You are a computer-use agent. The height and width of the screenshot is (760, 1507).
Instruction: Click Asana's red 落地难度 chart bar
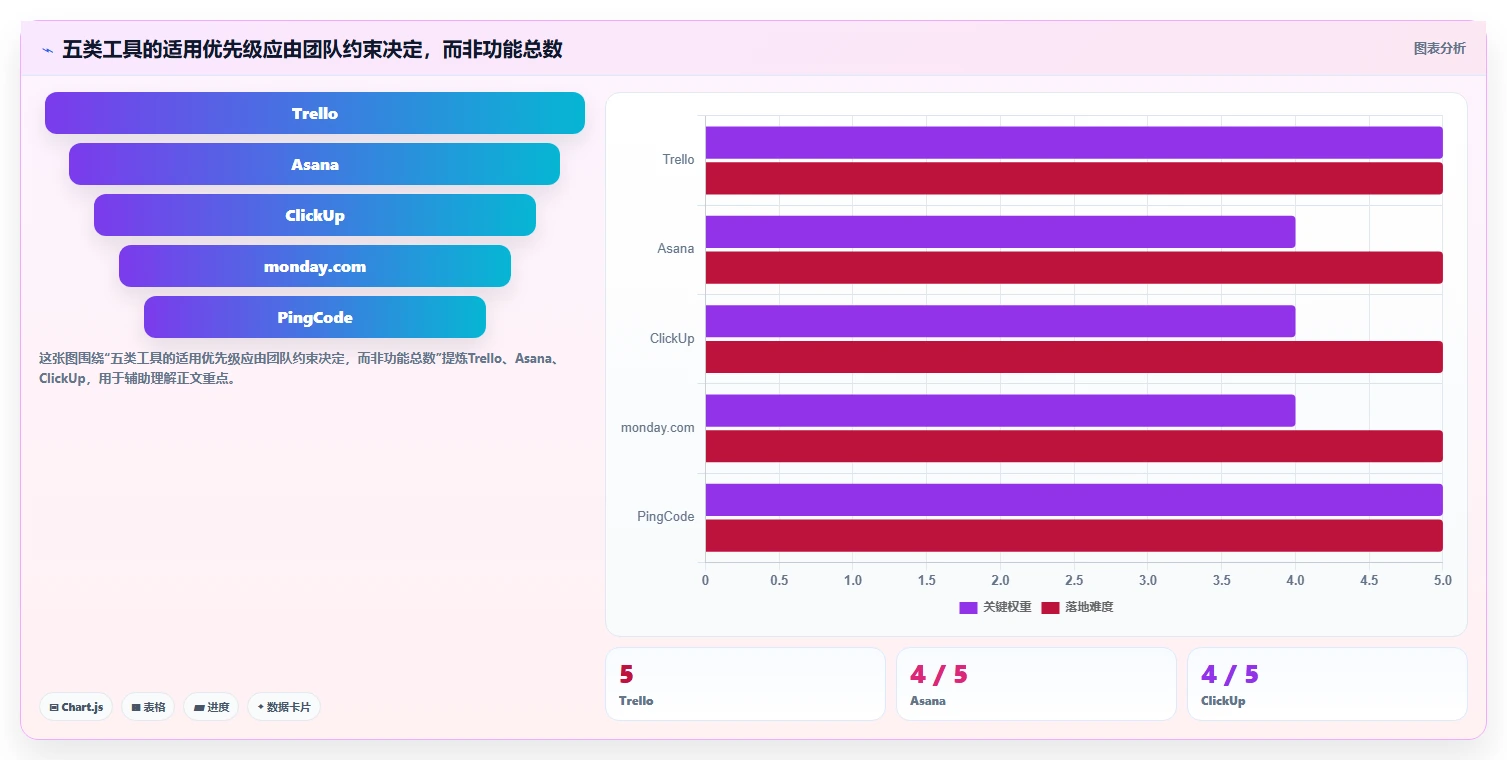pos(1074,267)
